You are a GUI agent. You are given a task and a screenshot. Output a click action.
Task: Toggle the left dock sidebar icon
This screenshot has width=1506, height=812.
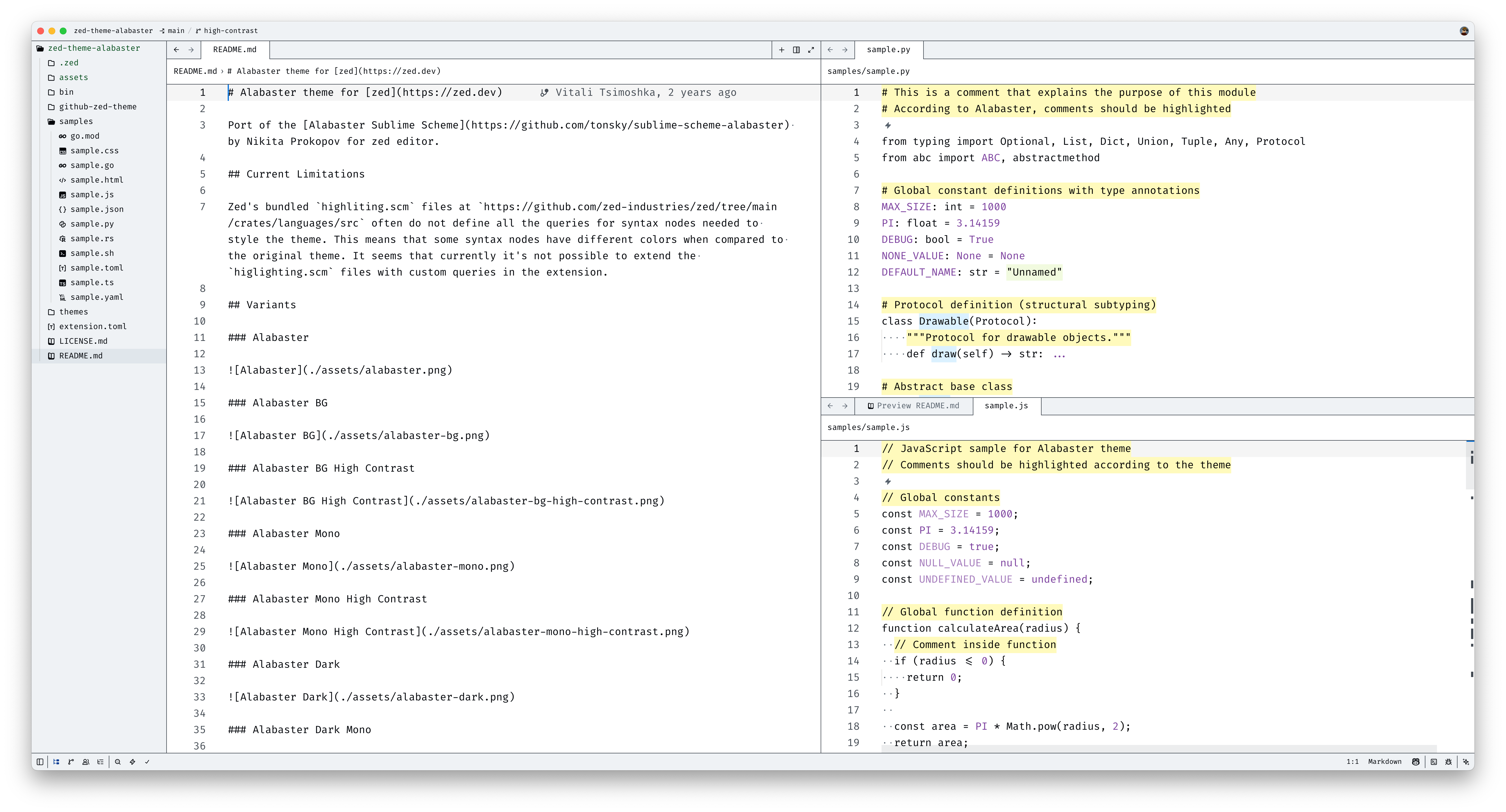[x=40, y=762]
